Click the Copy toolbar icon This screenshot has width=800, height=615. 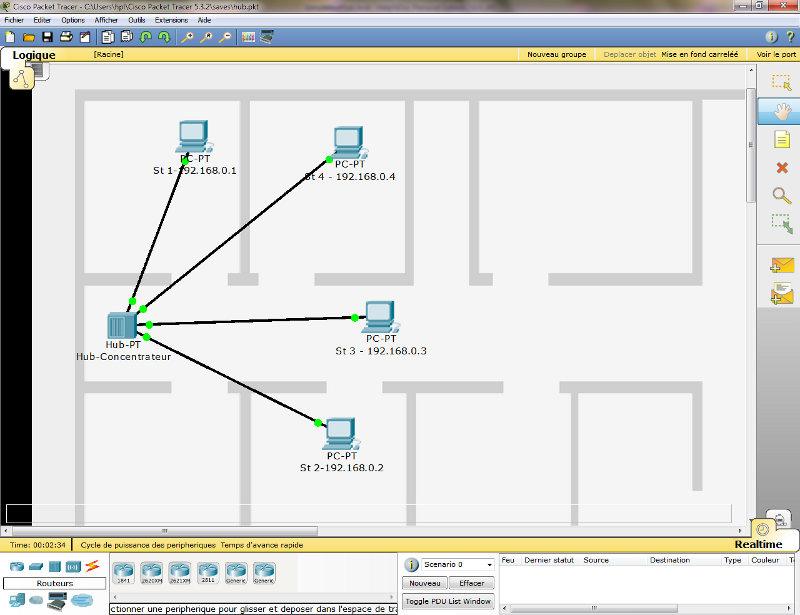(x=108, y=37)
